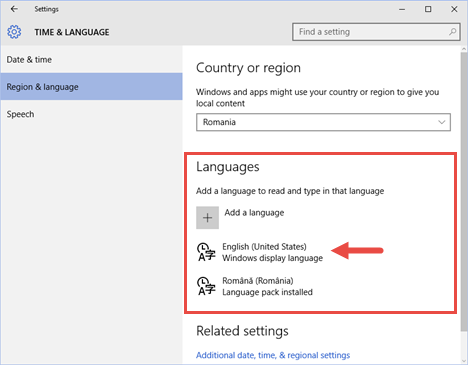Click the scrollbar down arrow
Screen dimensions: 468x365
(464, 361)
